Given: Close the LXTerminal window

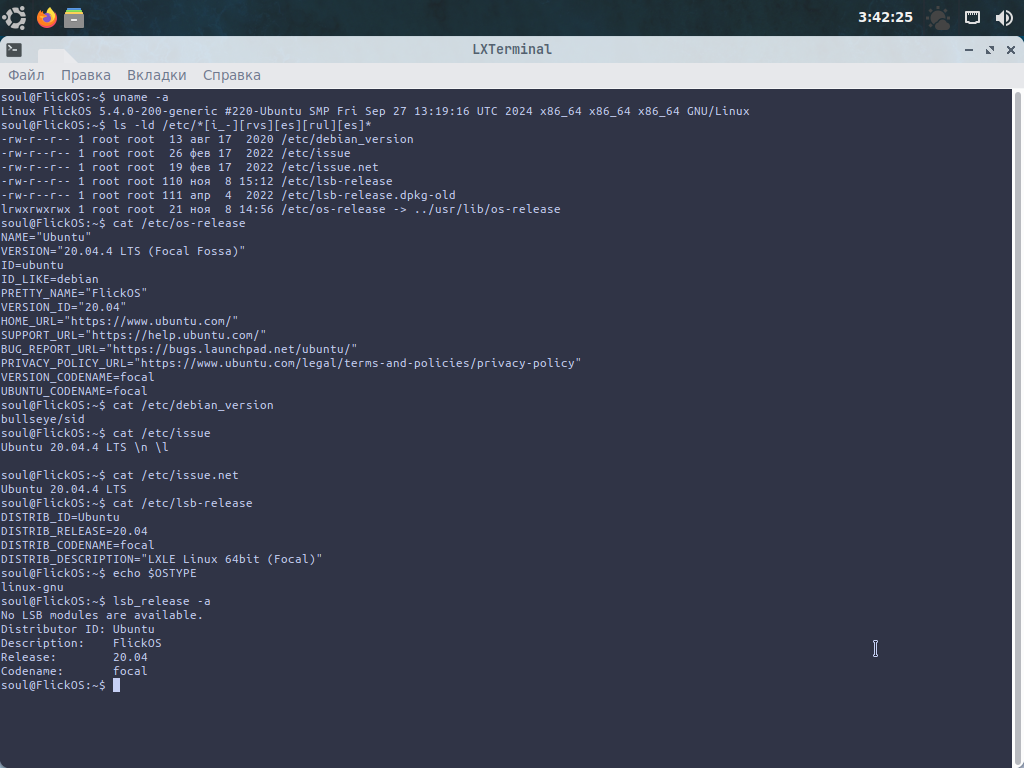Looking at the screenshot, I should 1011,50.
